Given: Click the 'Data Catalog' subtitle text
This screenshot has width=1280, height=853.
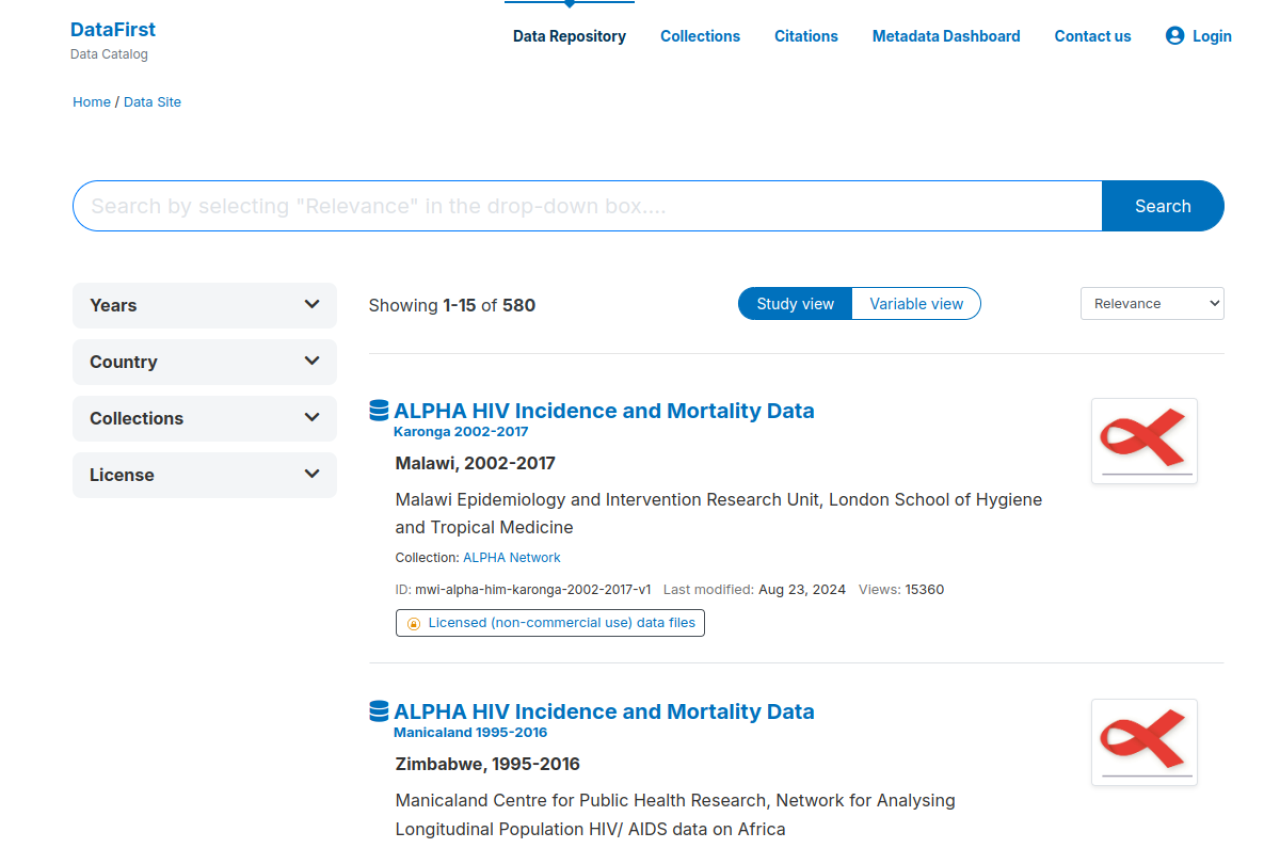Looking at the screenshot, I should 109,54.
